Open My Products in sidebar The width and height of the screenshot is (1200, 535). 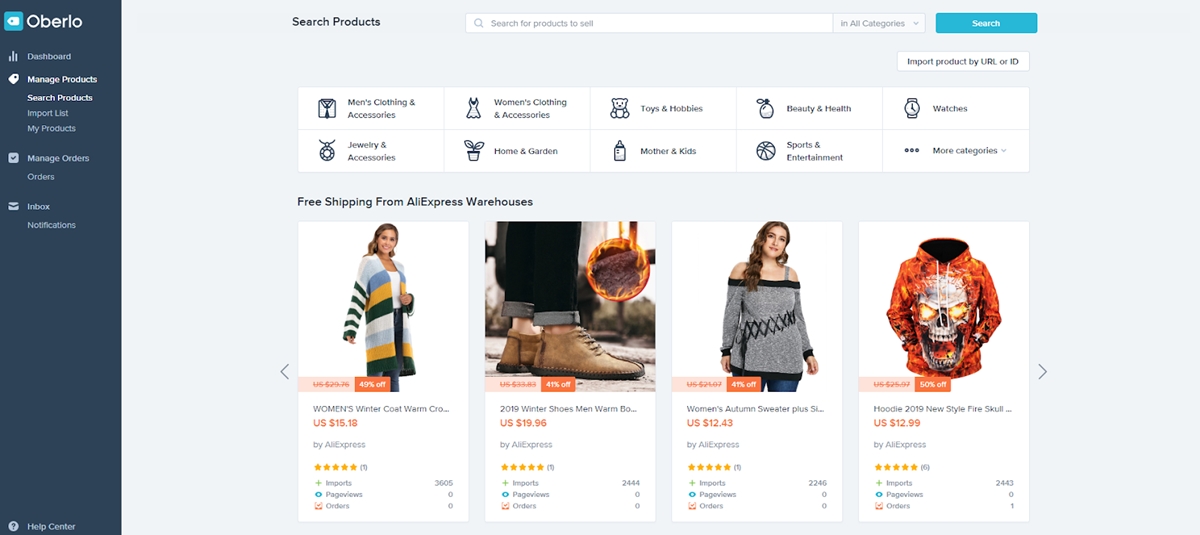click(51, 128)
